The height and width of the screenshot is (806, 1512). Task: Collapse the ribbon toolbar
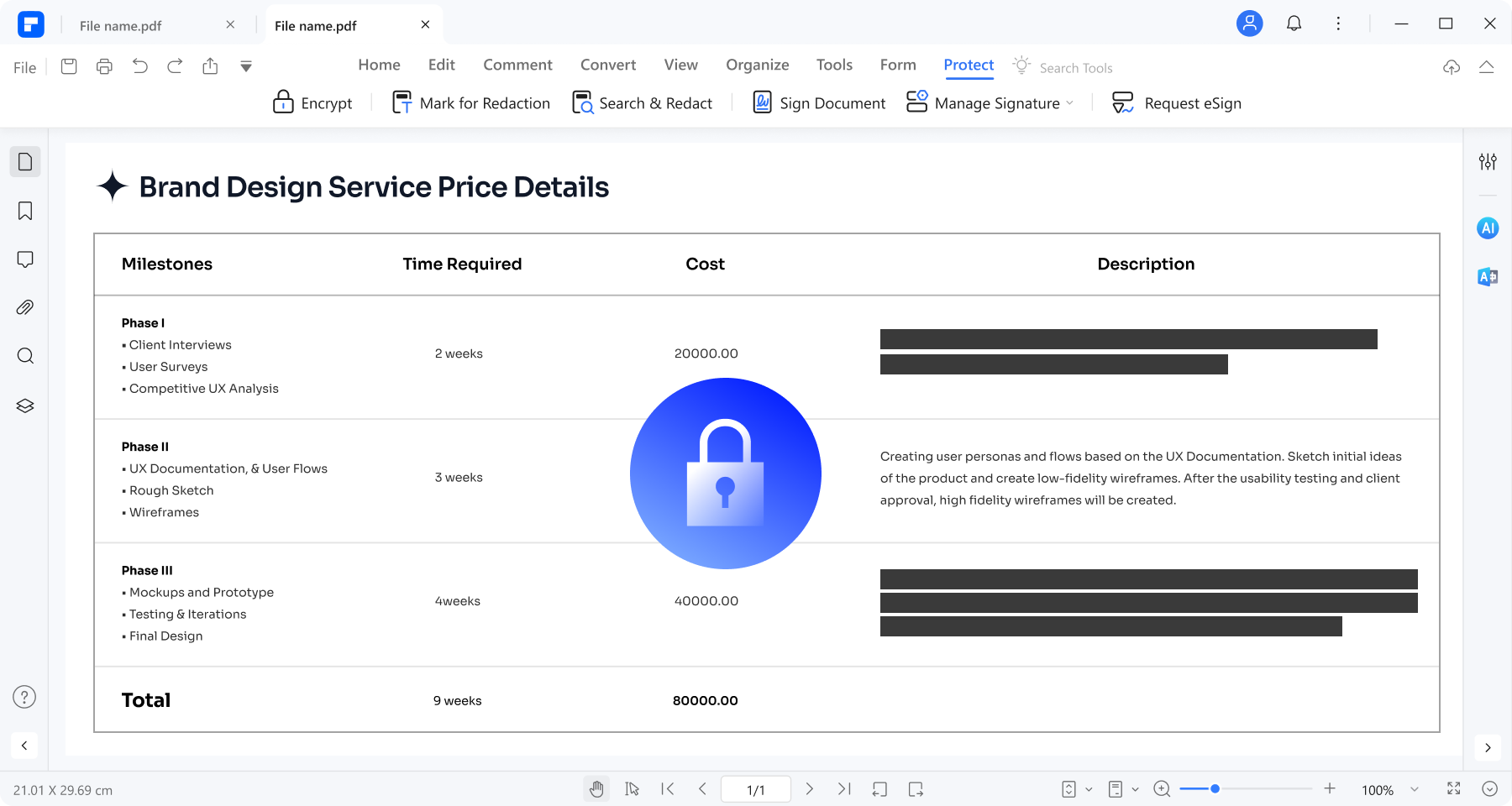[x=1486, y=67]
